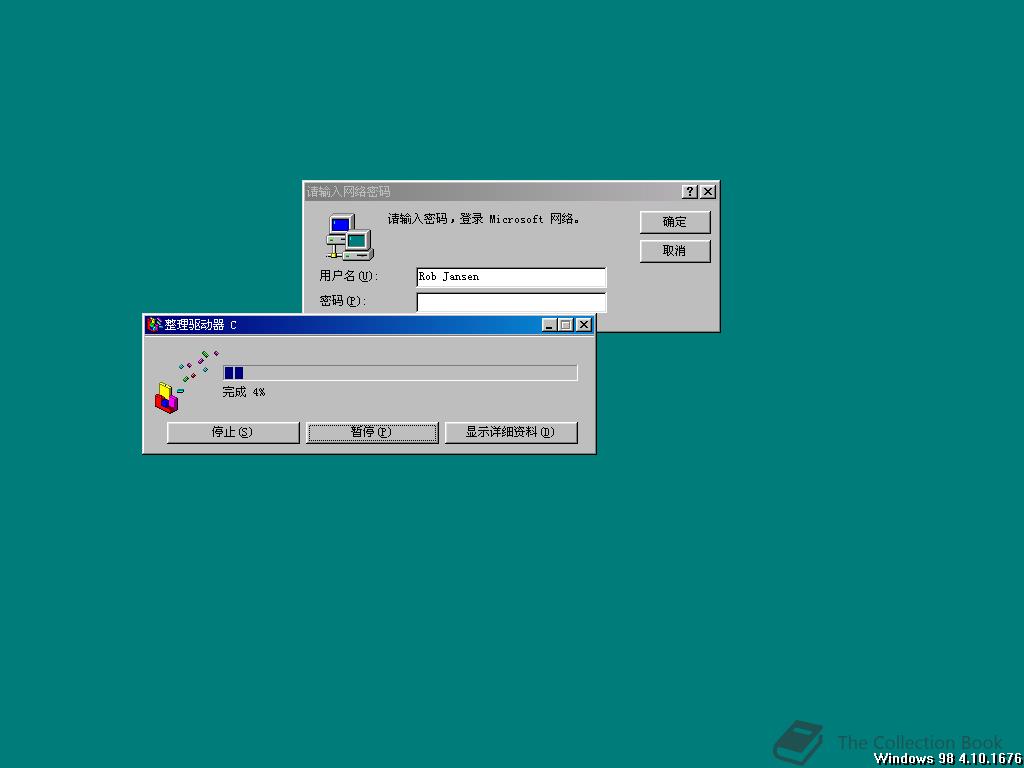1024x768 pixels.
Task: Close the 整理驱动器 C defragmenter window
Action: pyautogui.click(x=584, y=325)
